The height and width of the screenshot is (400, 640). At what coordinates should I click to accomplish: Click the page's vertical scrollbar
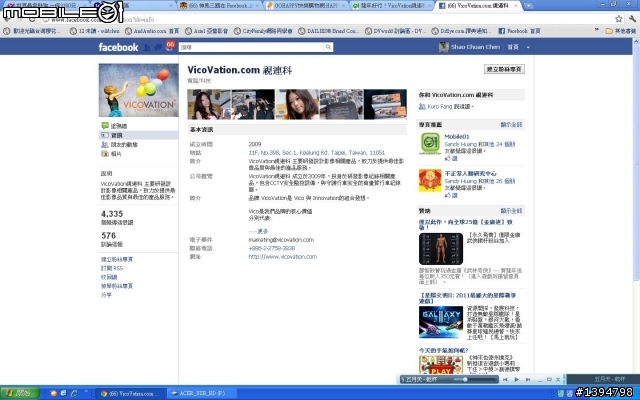pyautogui.click(x=636, y=160)
